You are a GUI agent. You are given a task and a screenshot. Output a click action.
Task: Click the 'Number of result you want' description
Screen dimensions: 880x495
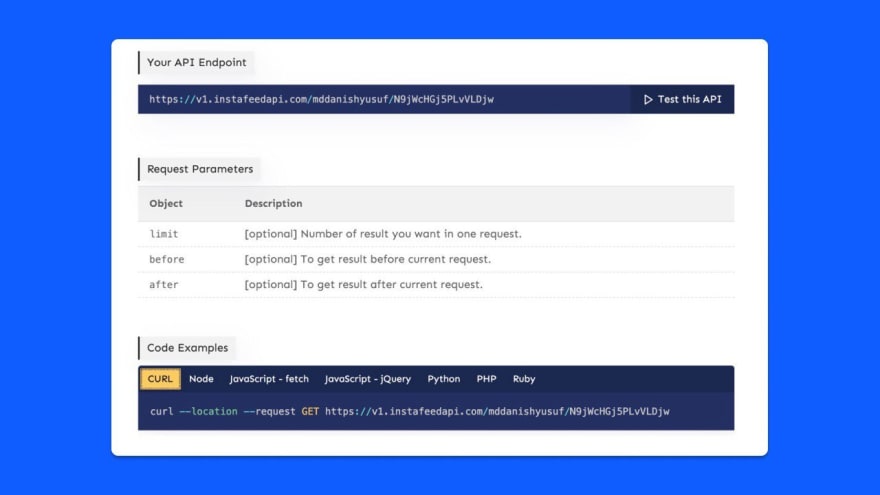[383, 234]
